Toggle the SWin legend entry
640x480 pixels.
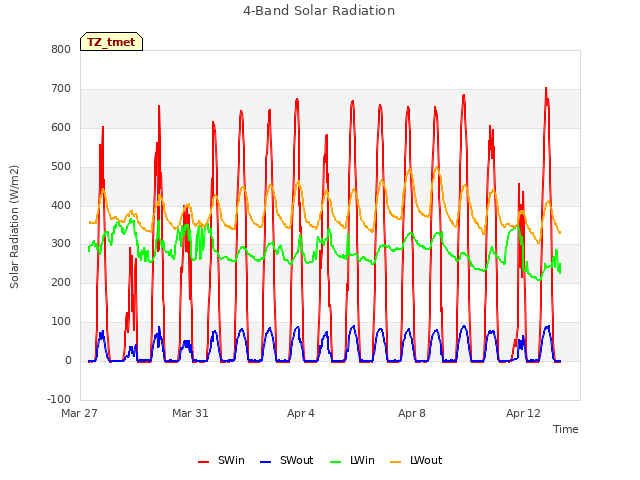click(221, 460)
